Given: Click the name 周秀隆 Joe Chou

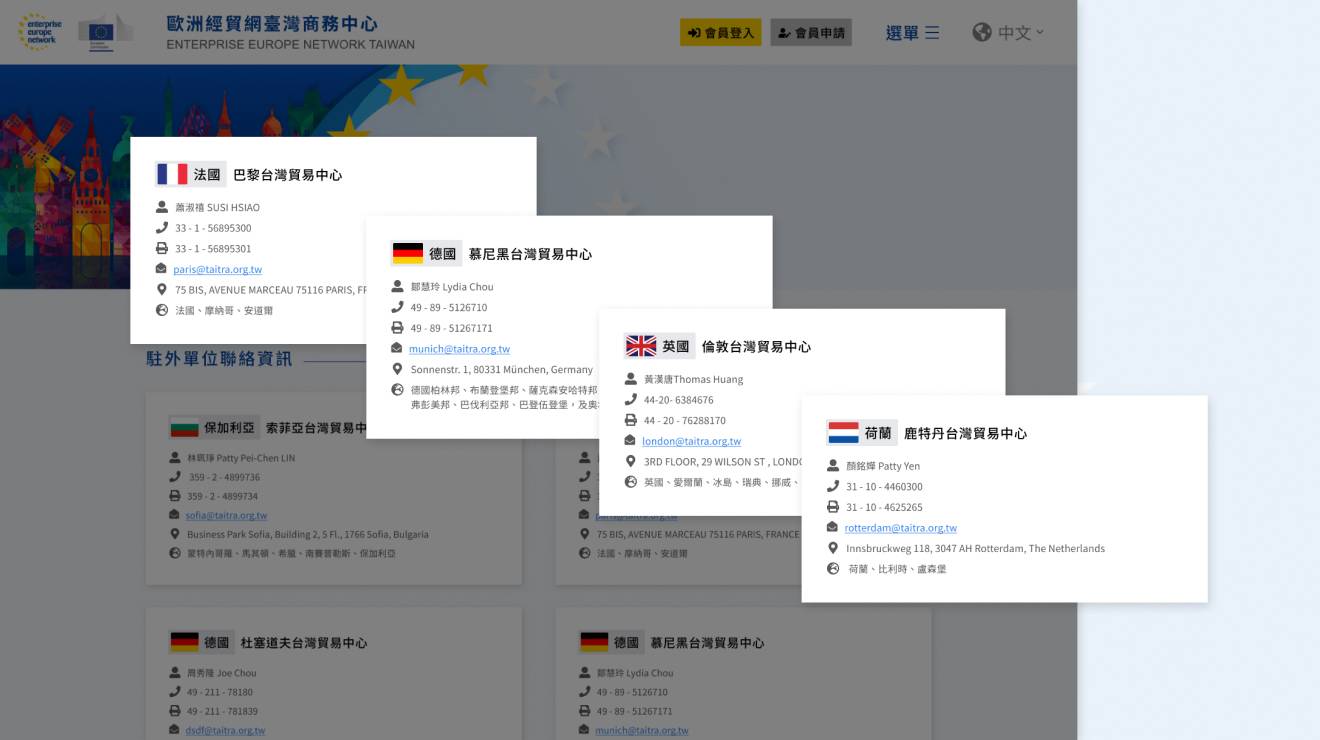Looking at the screenshot, I should (x=222, y=673).
